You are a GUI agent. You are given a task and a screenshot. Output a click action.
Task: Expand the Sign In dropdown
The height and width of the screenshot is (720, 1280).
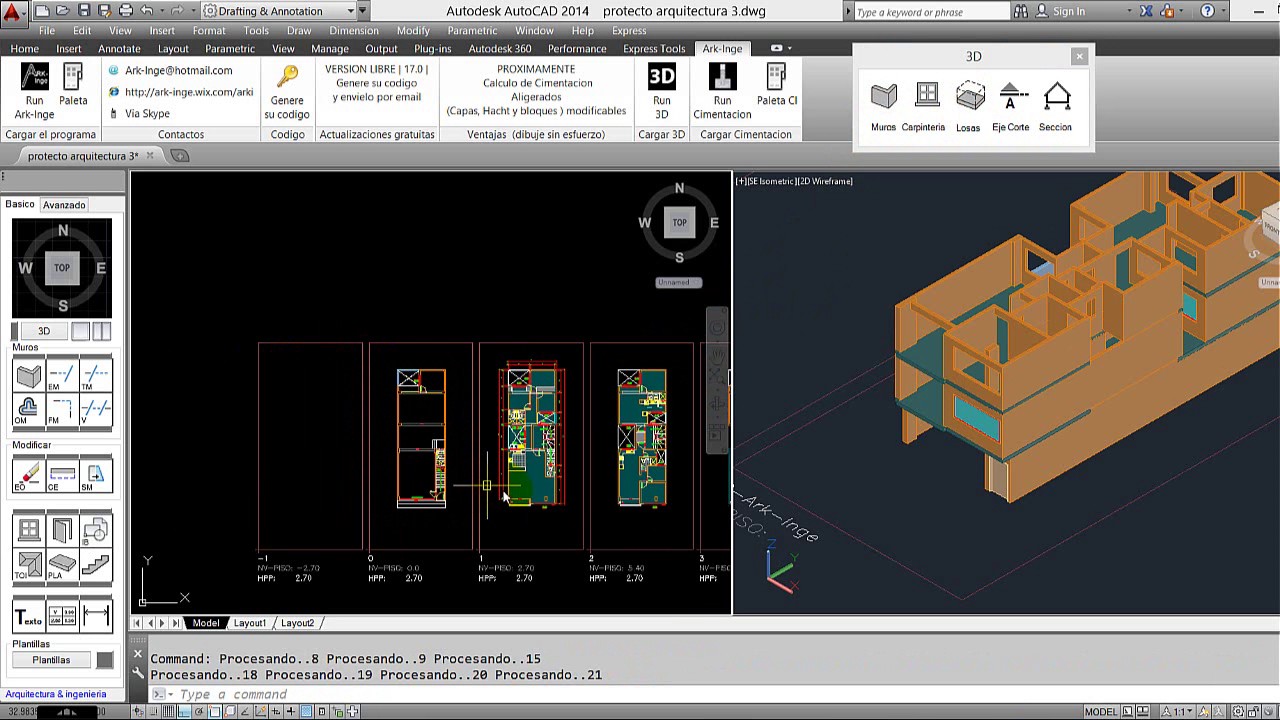(x=1129, y=11)
